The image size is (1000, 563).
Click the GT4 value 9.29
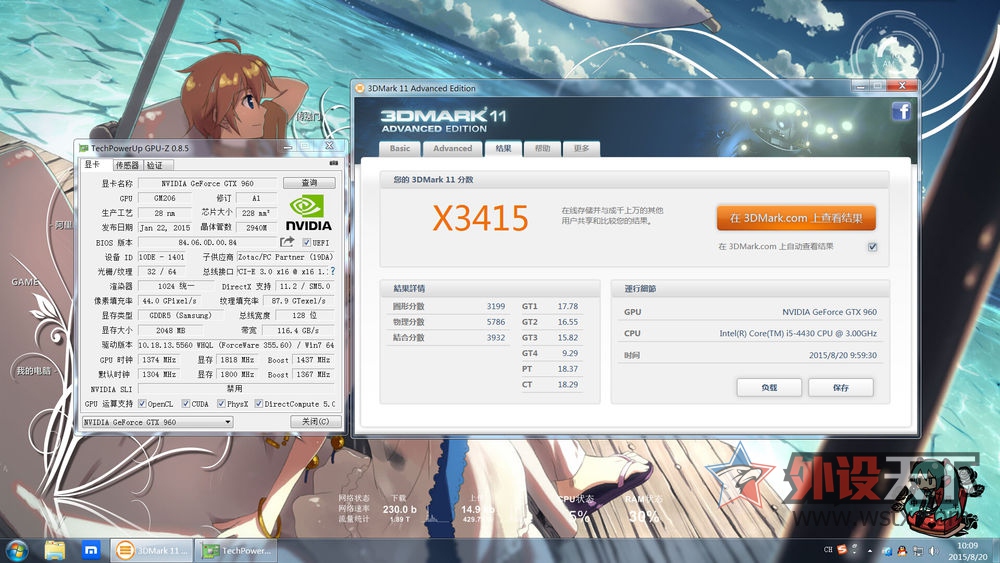570,353
